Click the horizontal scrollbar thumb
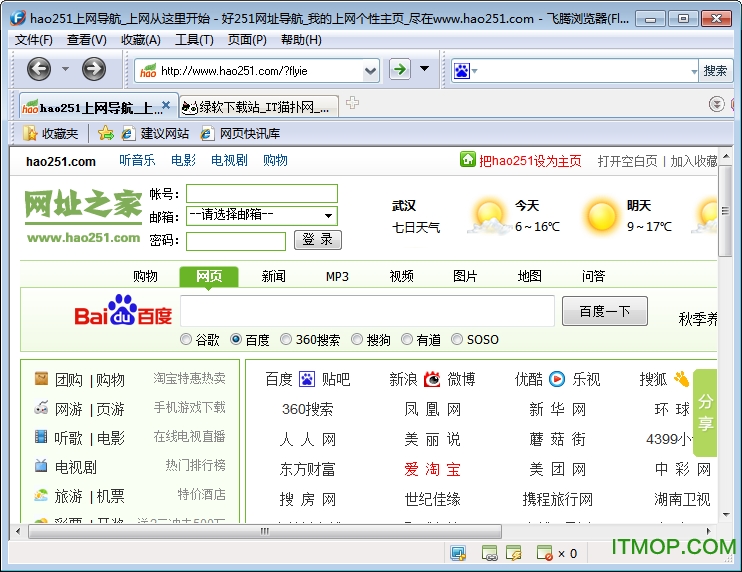 (x=265, y=531)
